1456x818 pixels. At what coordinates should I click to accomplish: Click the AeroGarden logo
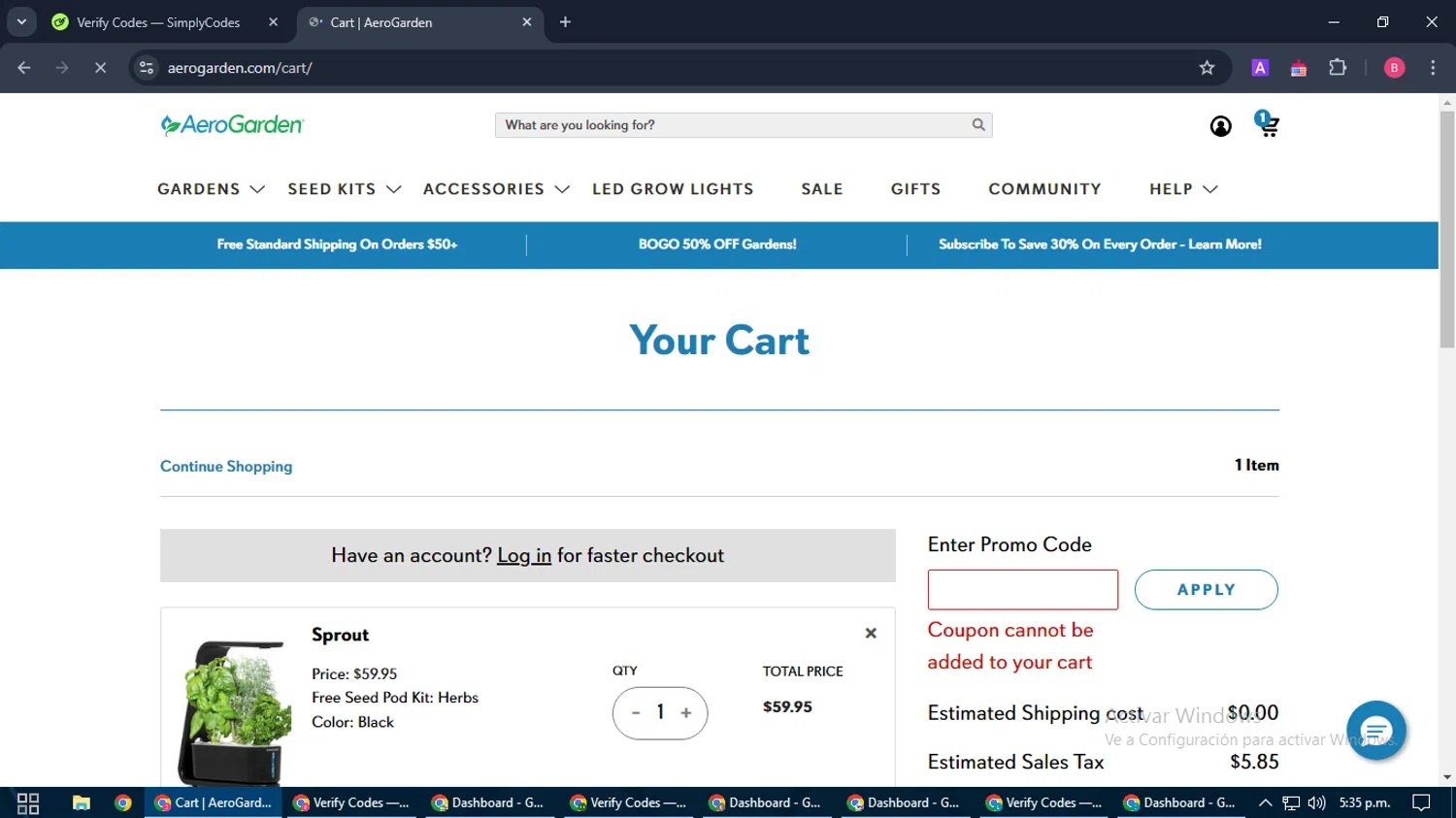point(232,125)
